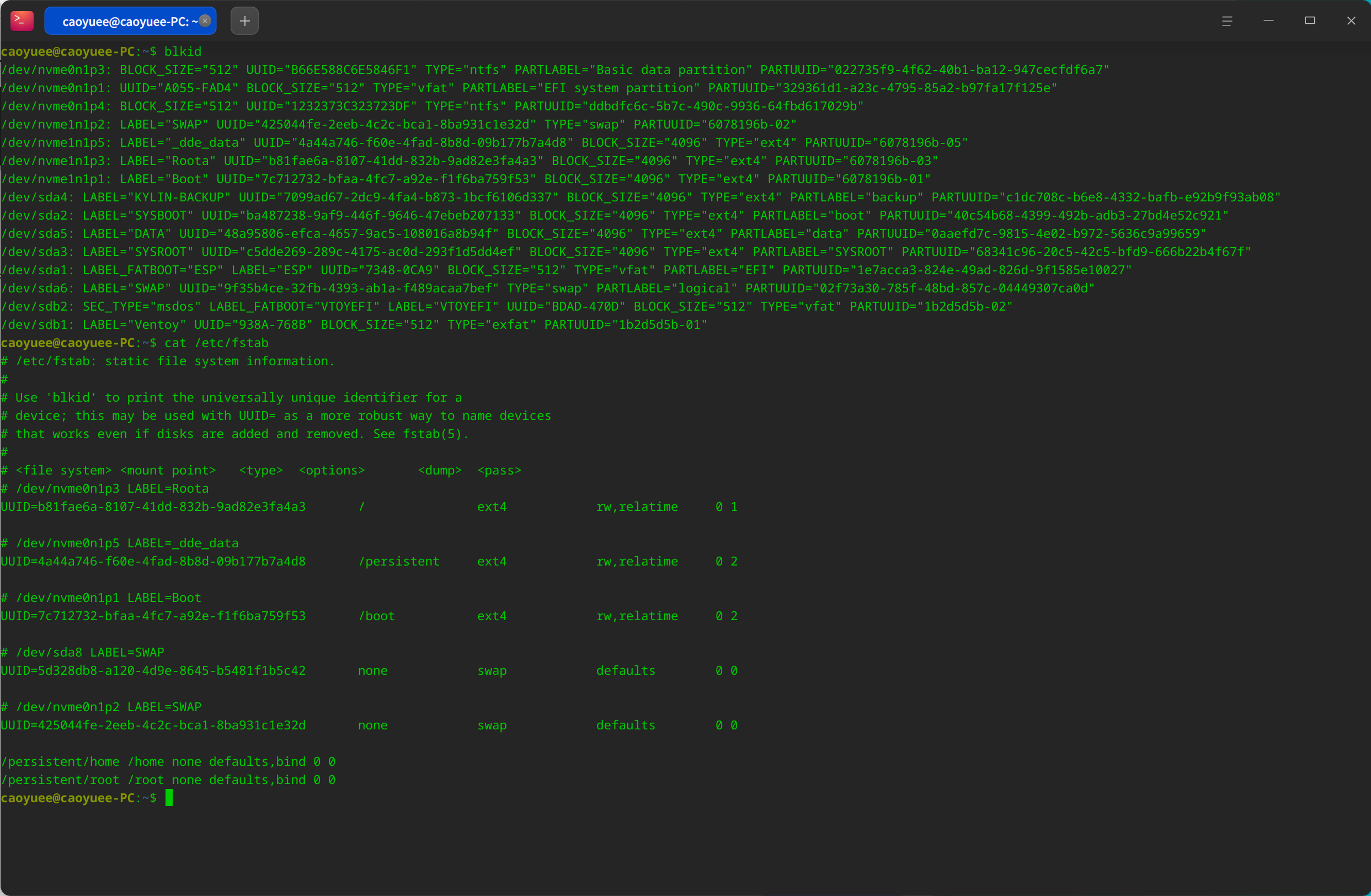The image size is (1371, 896).
Task: Click PARTLABEL="logical" on the sda6 line
Action: pyautogui.click(x=666, y=288)
